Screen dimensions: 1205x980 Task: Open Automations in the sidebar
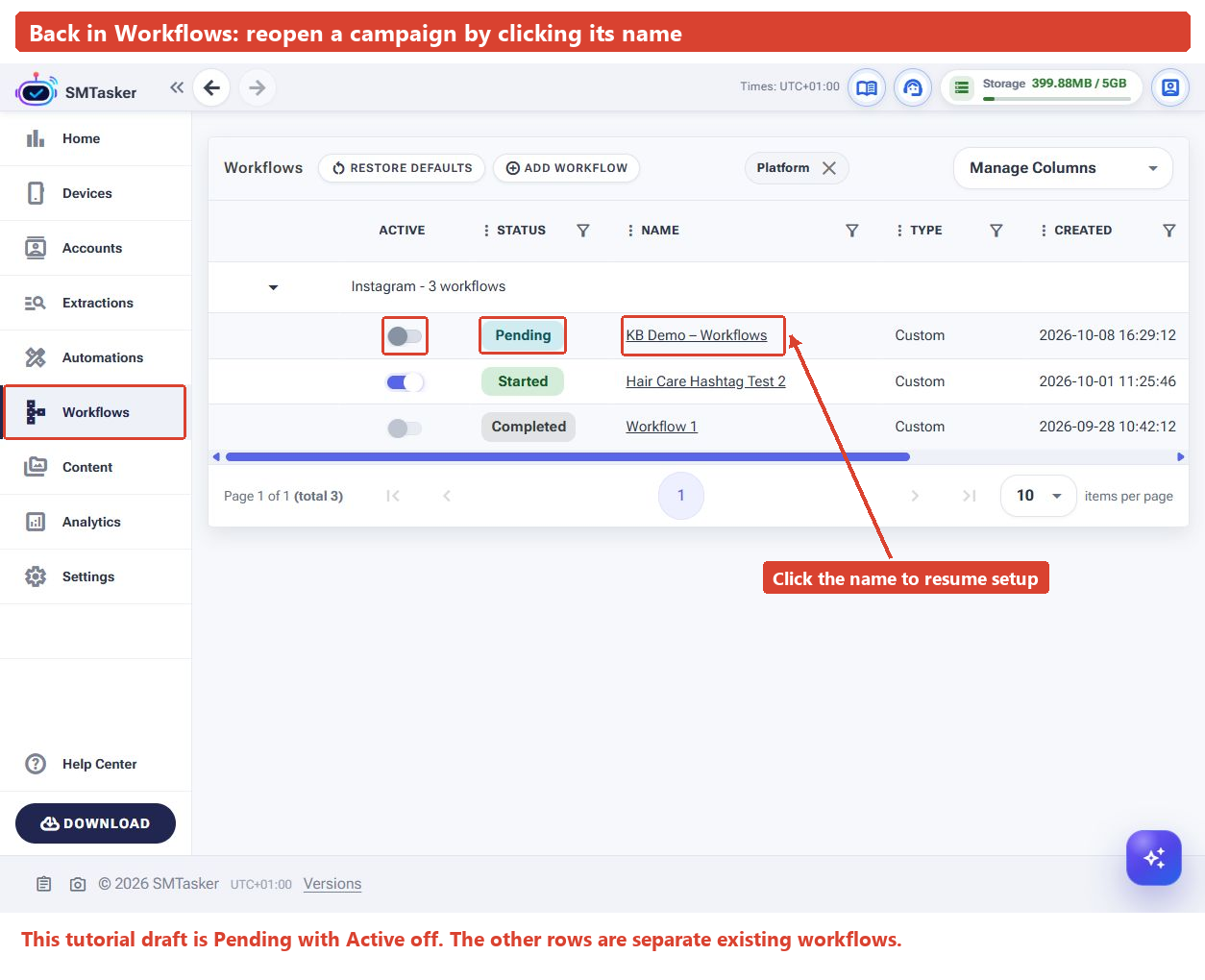pyautogui.click(x=96, y=357)
